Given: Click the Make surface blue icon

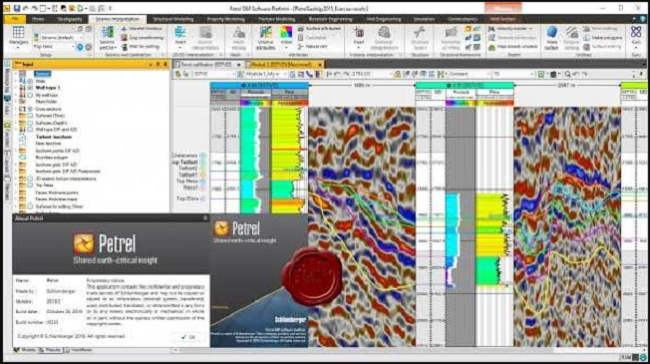Looking at the screenshot, I should 552,37.
